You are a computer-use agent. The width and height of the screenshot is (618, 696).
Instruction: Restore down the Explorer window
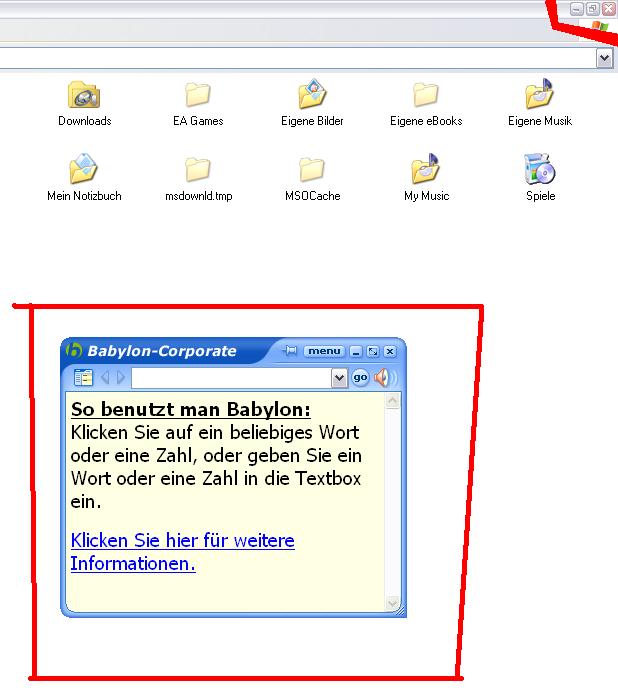592,8
